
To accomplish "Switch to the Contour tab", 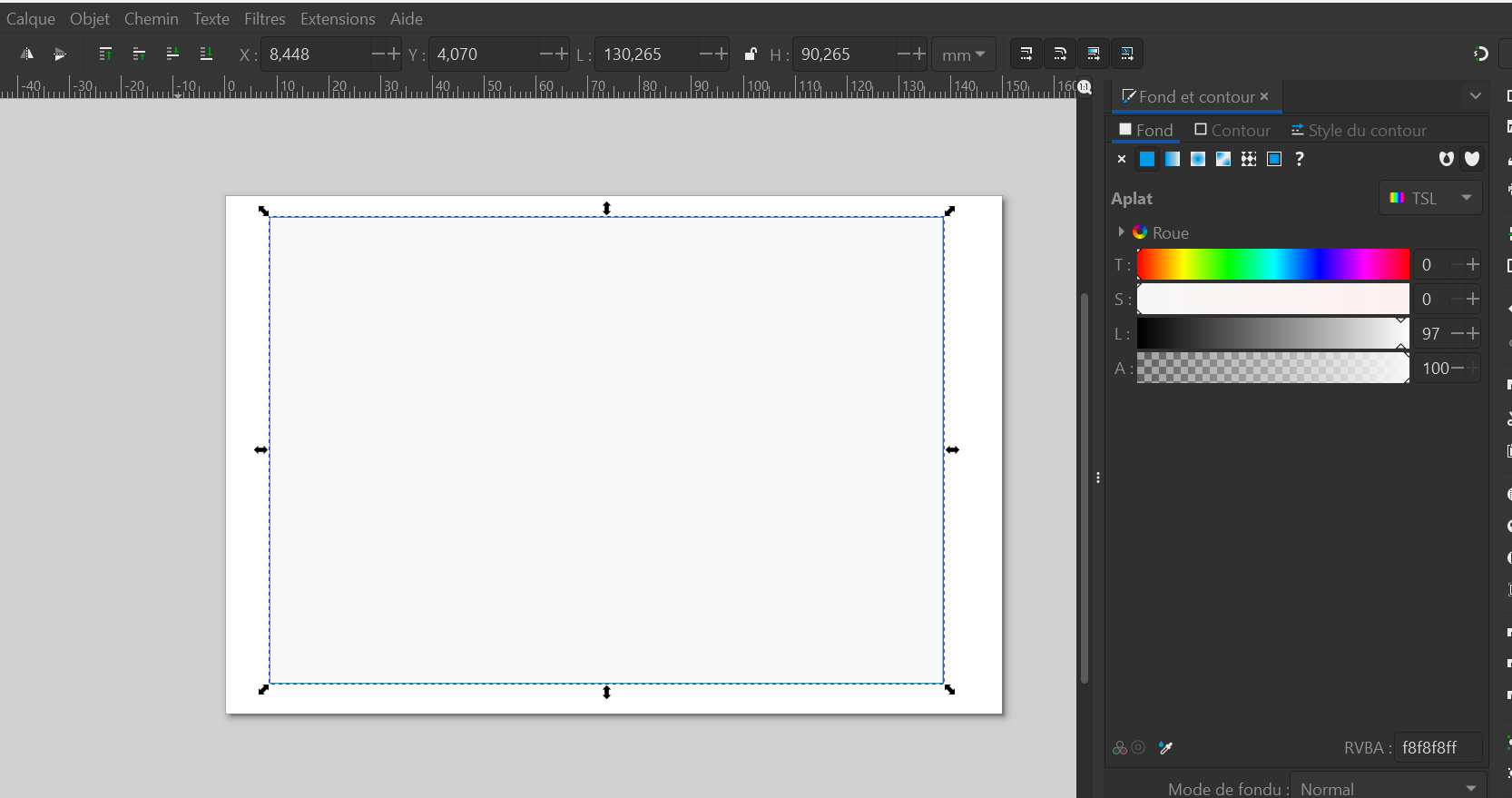I will [x=1232, y=130].
